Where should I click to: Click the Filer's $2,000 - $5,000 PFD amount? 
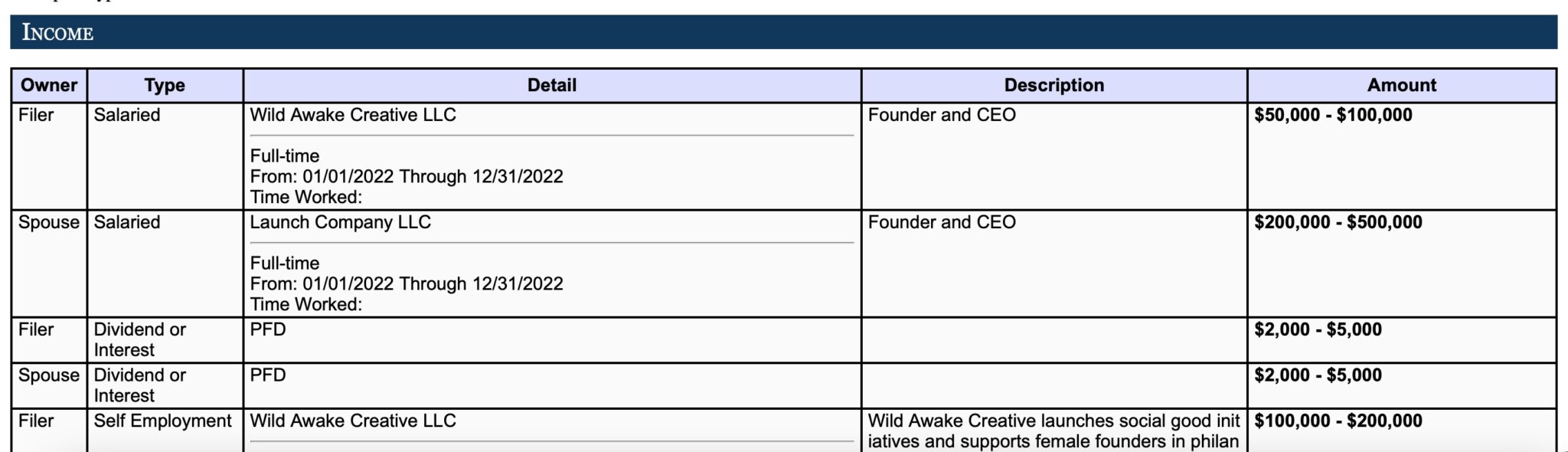tap(1318, 329)
